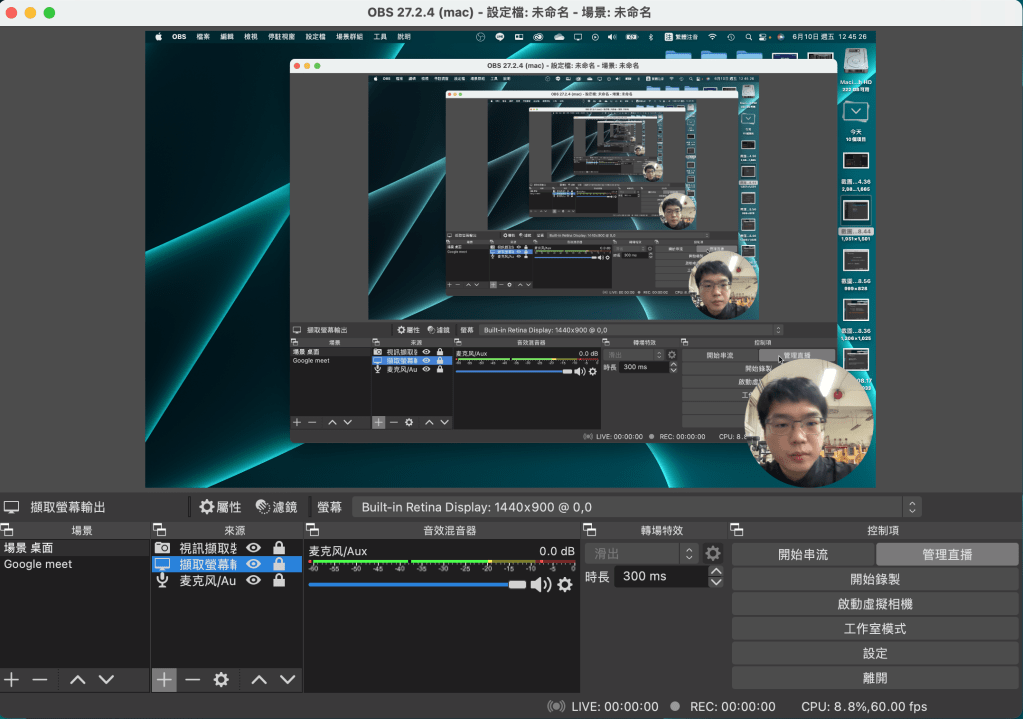Open 濾鏡 filters for the selected source
This screenshot has height=719, width=1023.
pyautogui.click(x=276, y=507)
